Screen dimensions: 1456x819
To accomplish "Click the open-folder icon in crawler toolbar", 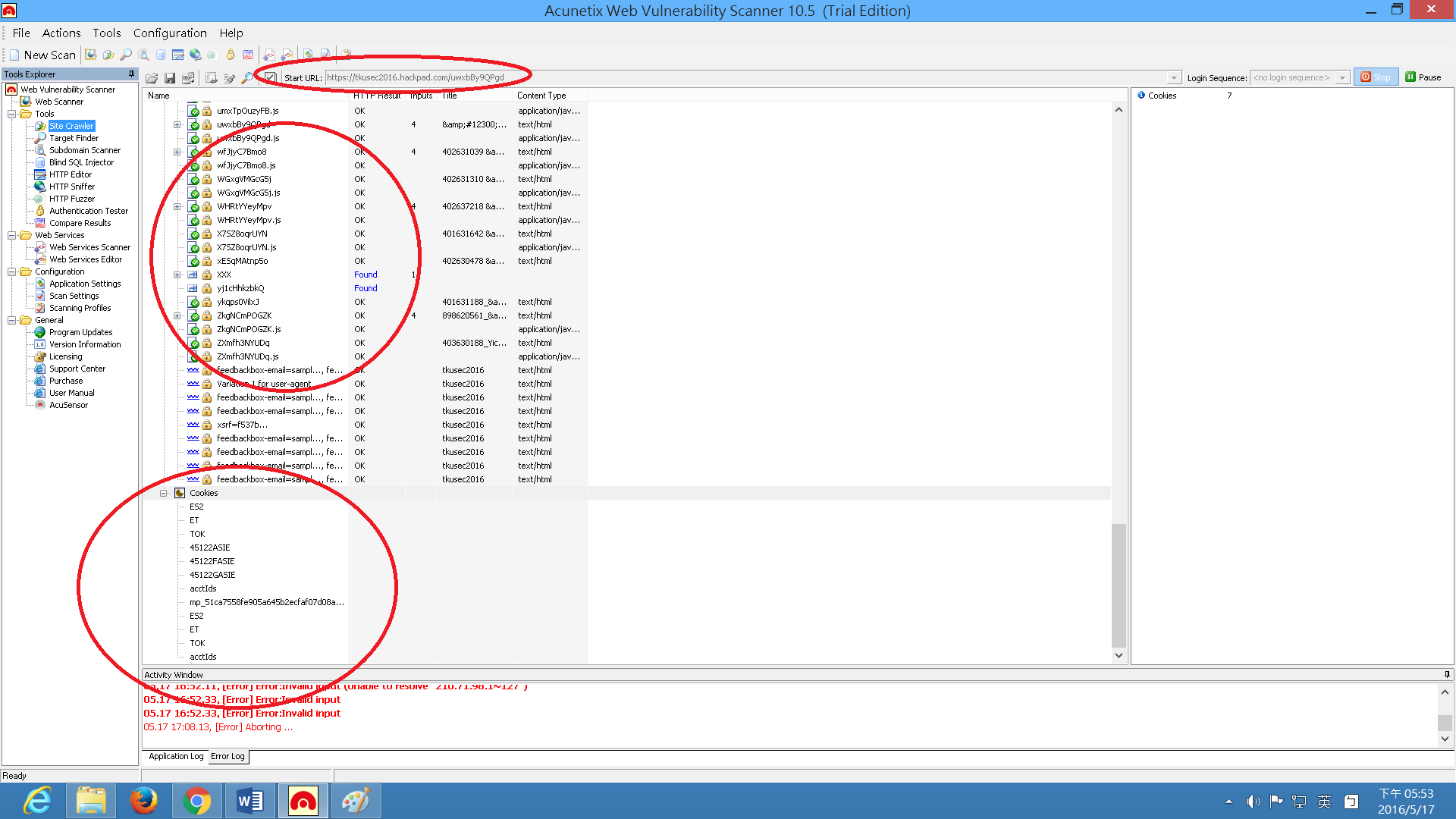I will 152,77.
